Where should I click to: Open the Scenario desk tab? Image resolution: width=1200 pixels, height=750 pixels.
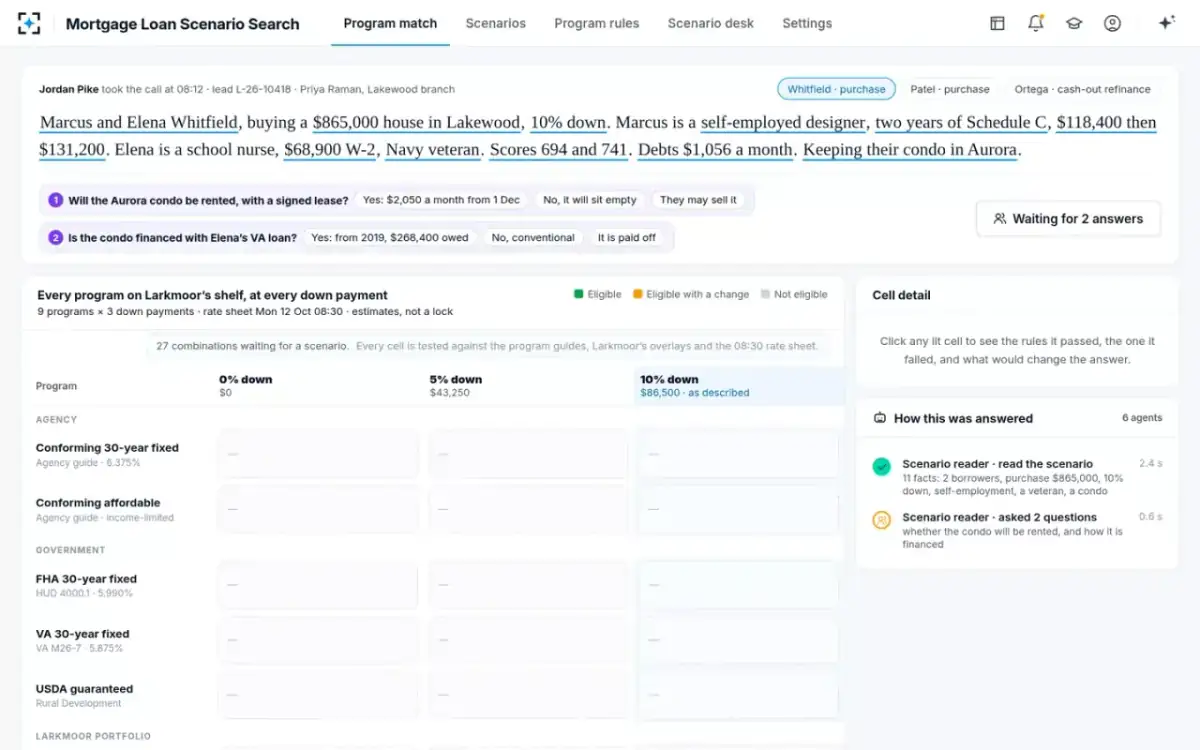pyautogui.click(x=711, y=23)
